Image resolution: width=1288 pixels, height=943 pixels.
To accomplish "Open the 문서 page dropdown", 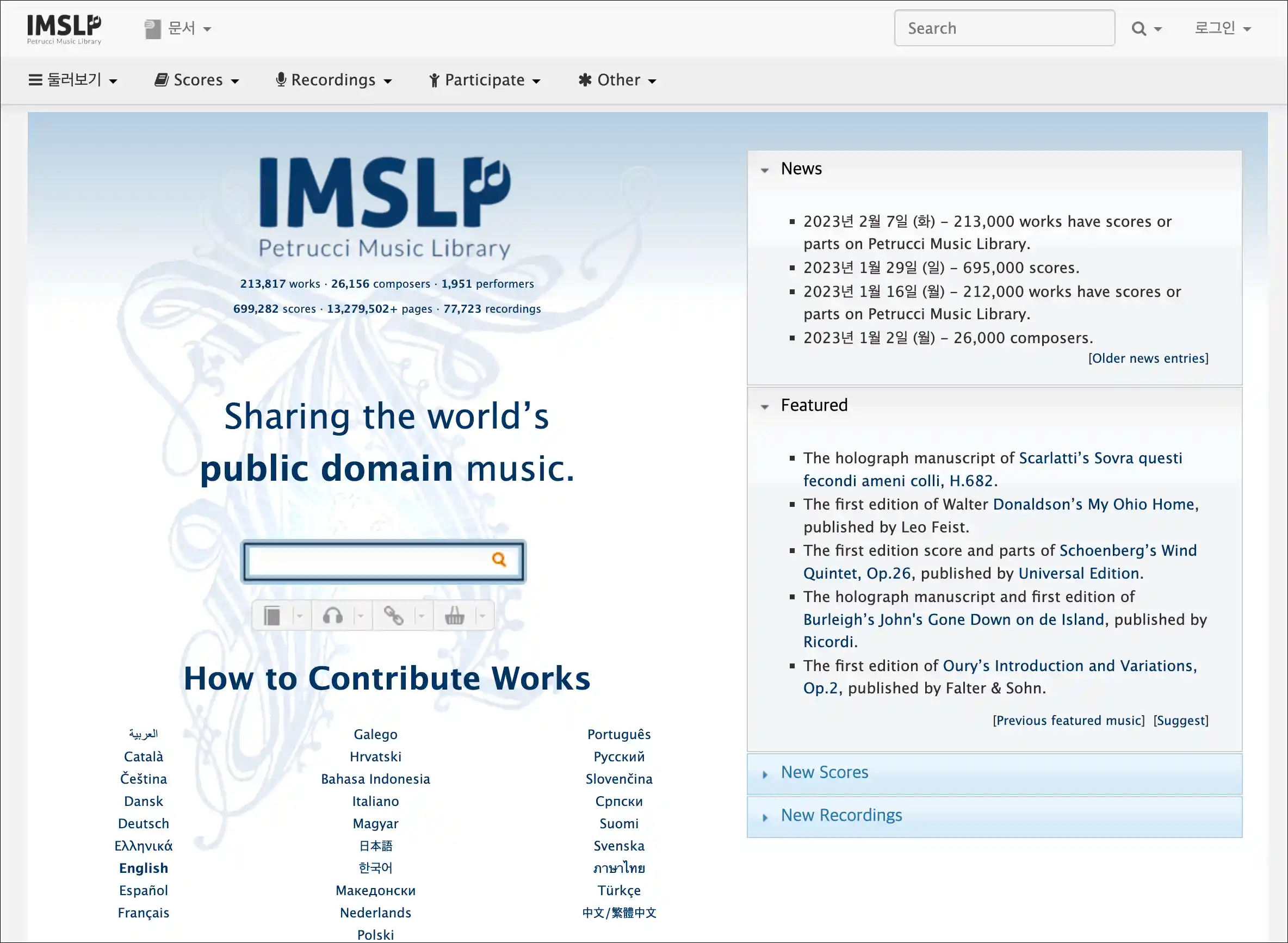I will pos(177,28).
